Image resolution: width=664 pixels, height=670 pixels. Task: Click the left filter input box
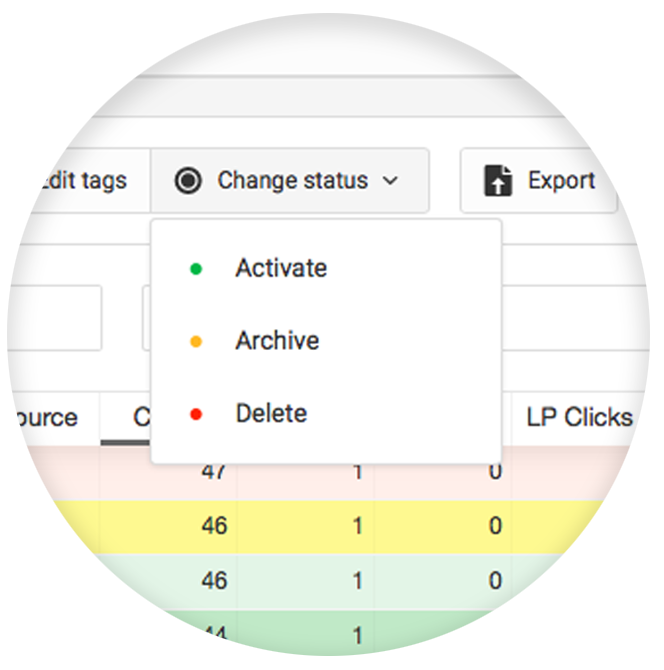point(54,318)
